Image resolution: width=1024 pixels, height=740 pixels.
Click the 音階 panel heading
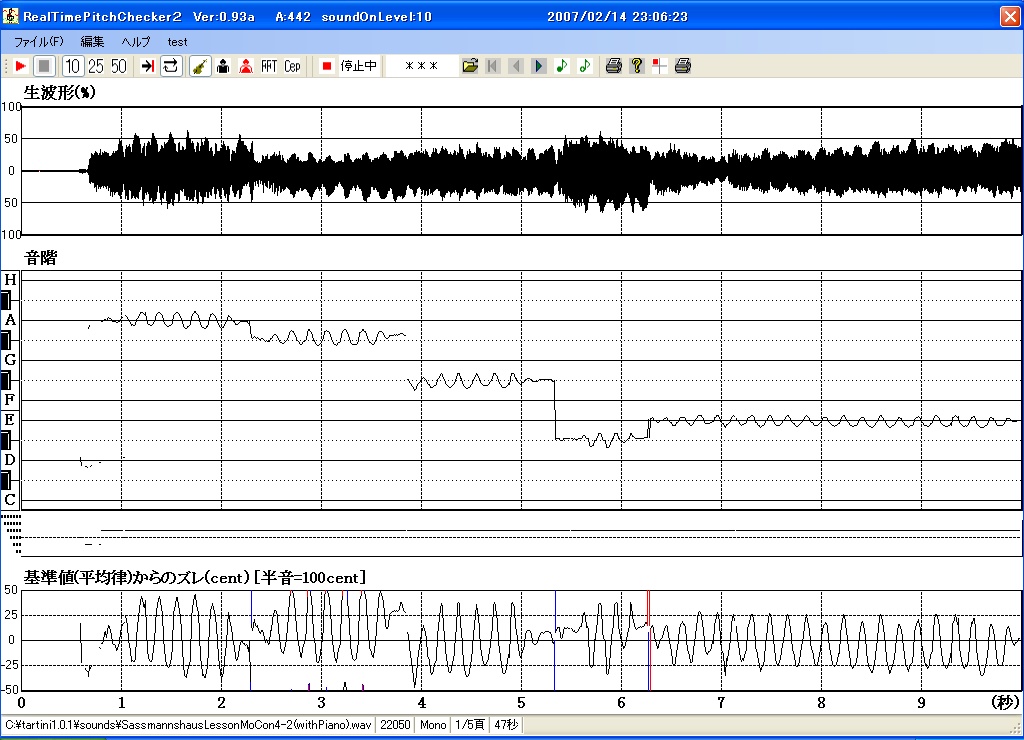point(40,258)
